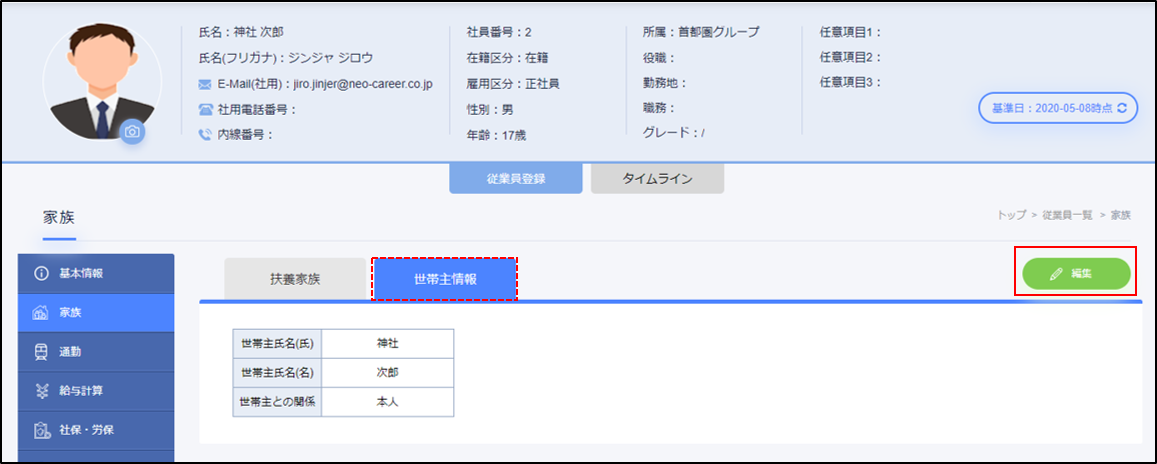Click the telephone icon next to 社用電話番号

[x=205, y=109]
